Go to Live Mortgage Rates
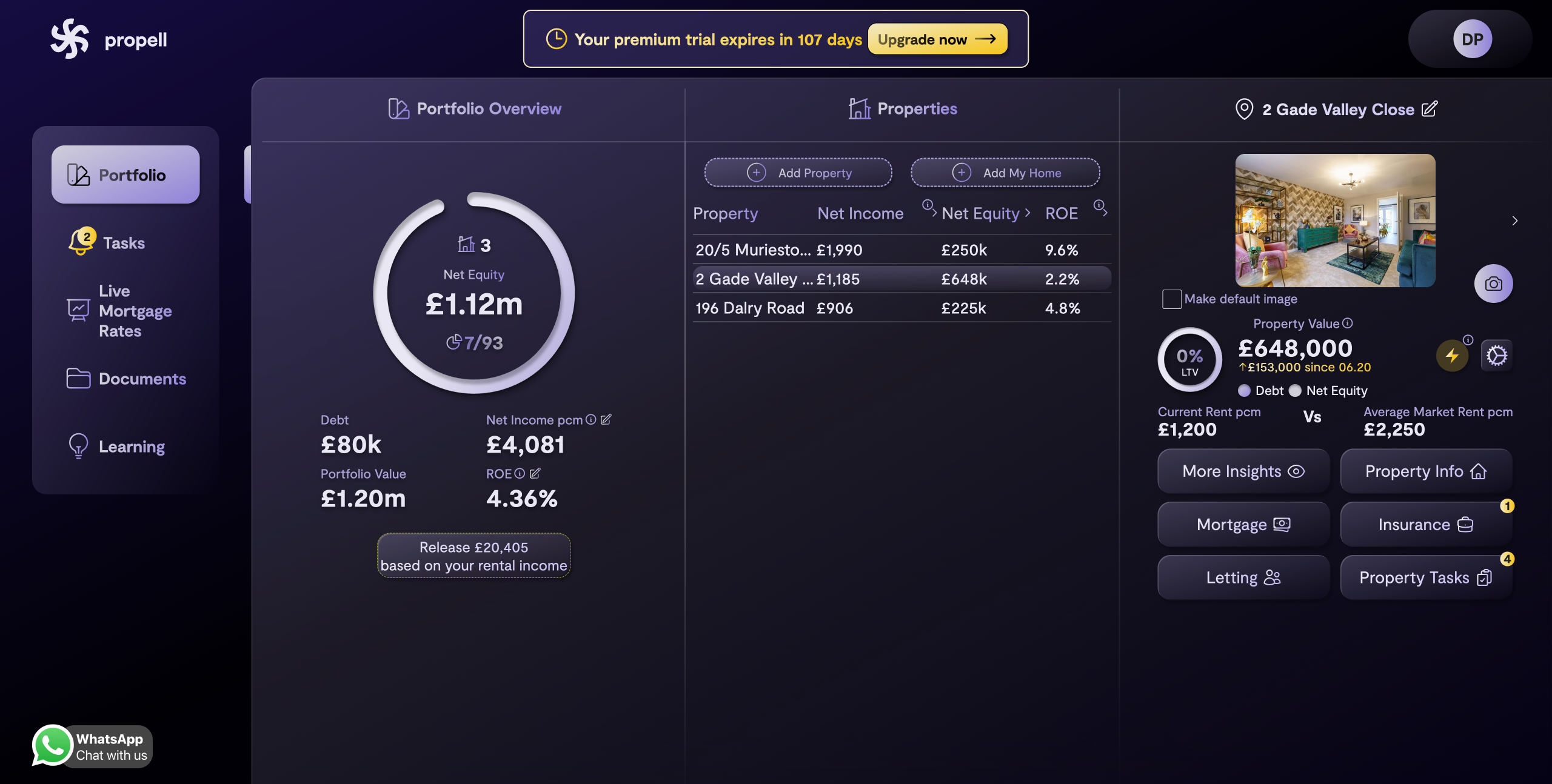Image resolution: width=1552 pixels, height=784 pixels. pos(135,311)
